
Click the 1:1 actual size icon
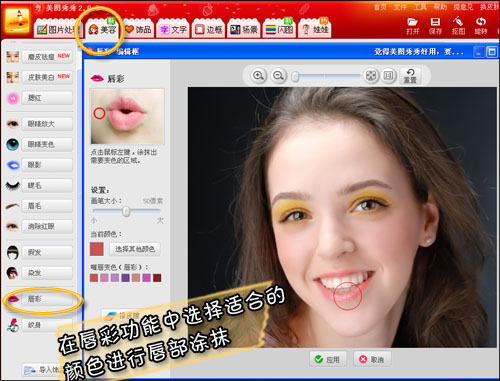click(x=388, y=76)
